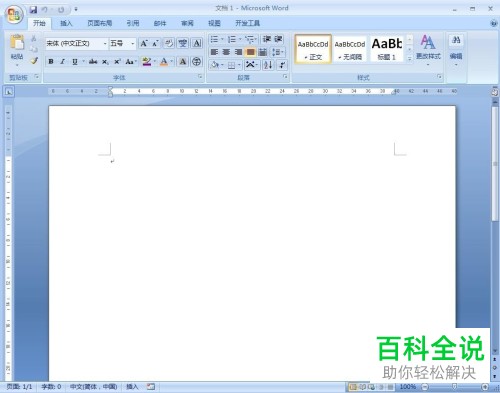Image resolution: width=500 pixels, height=393 pixels.
Task: Shrink font size with small A button
Action: point(155,43)
